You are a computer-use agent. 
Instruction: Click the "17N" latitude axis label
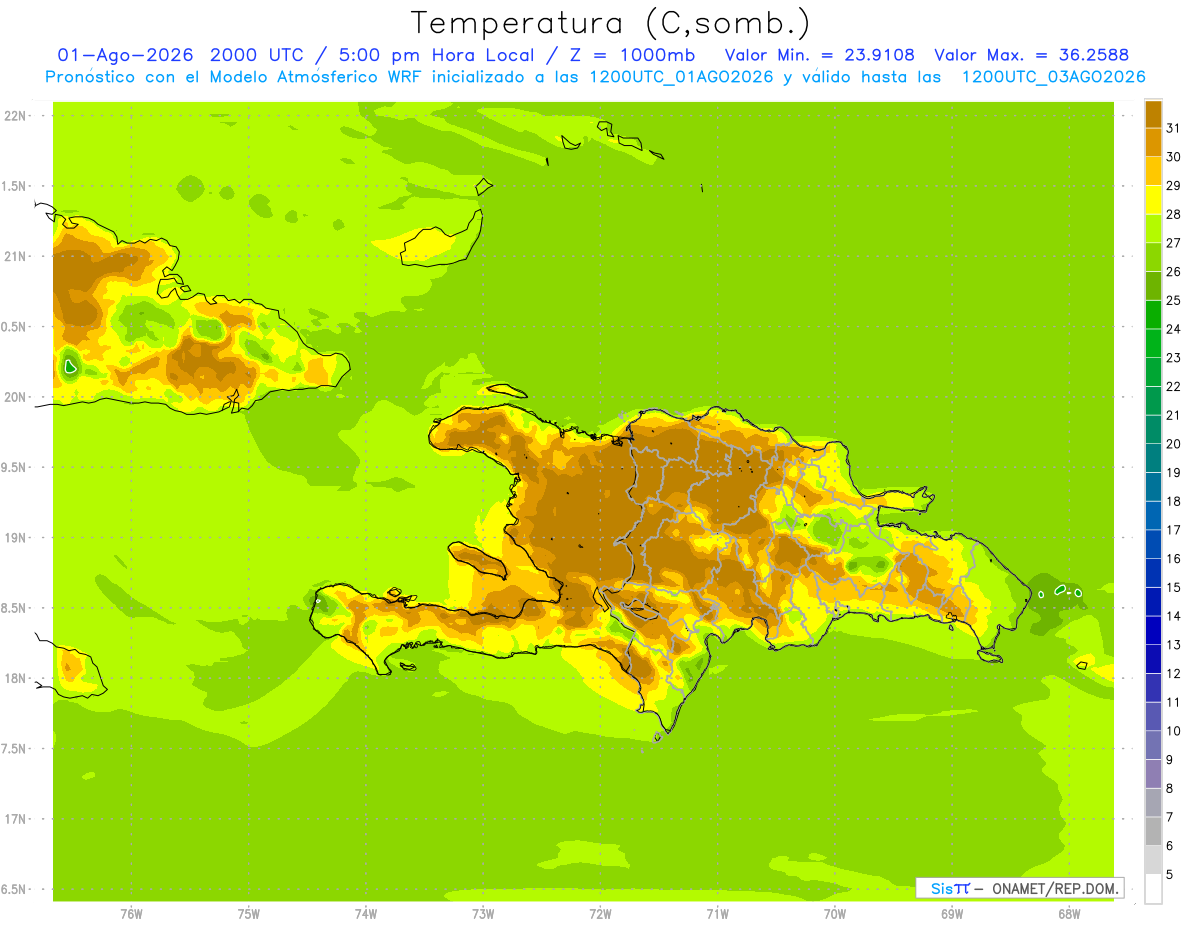pos(15,819)
